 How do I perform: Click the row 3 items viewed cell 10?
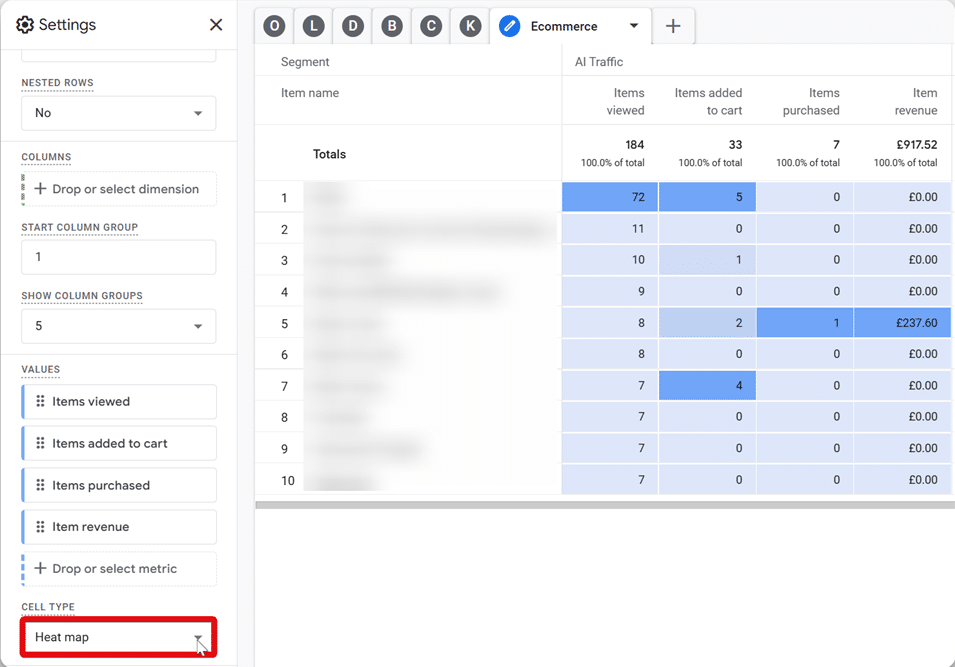(610, 259)
